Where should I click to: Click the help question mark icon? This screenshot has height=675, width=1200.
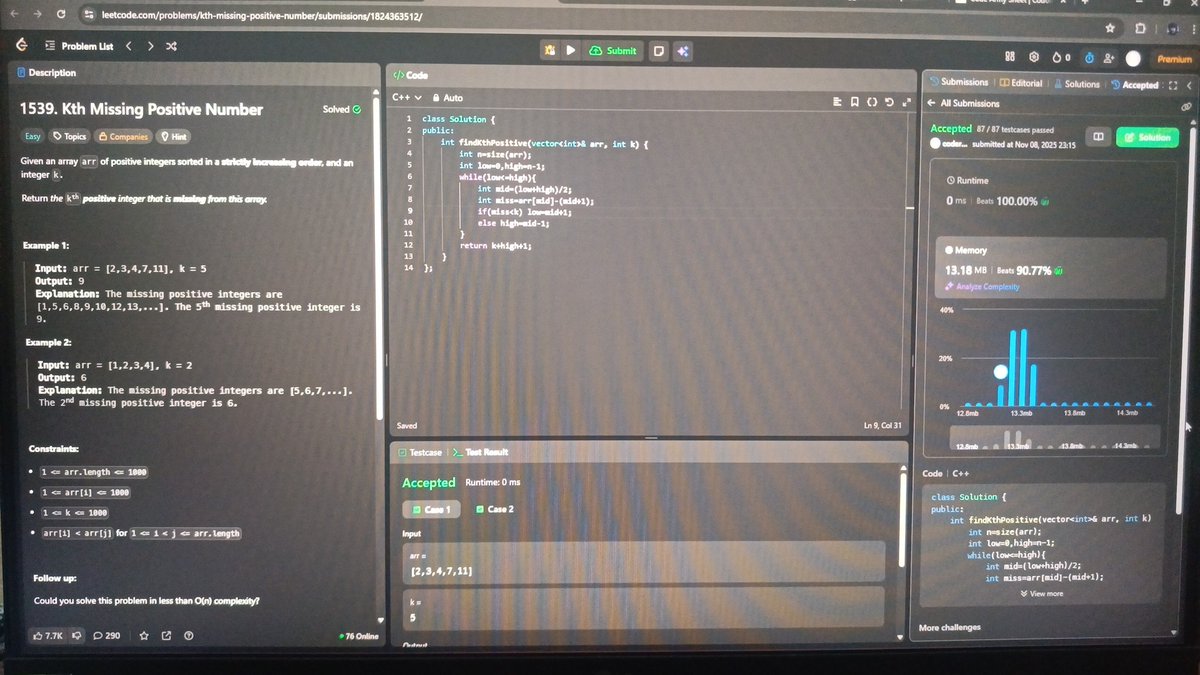coord(188,635)
